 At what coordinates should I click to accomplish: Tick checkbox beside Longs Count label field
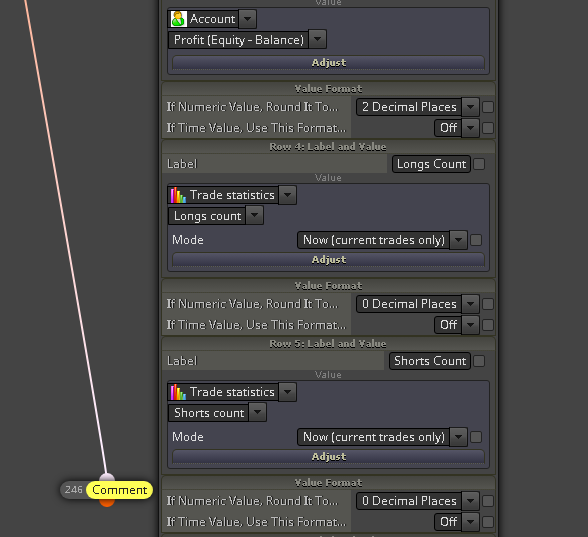click(x=479, y=164)
